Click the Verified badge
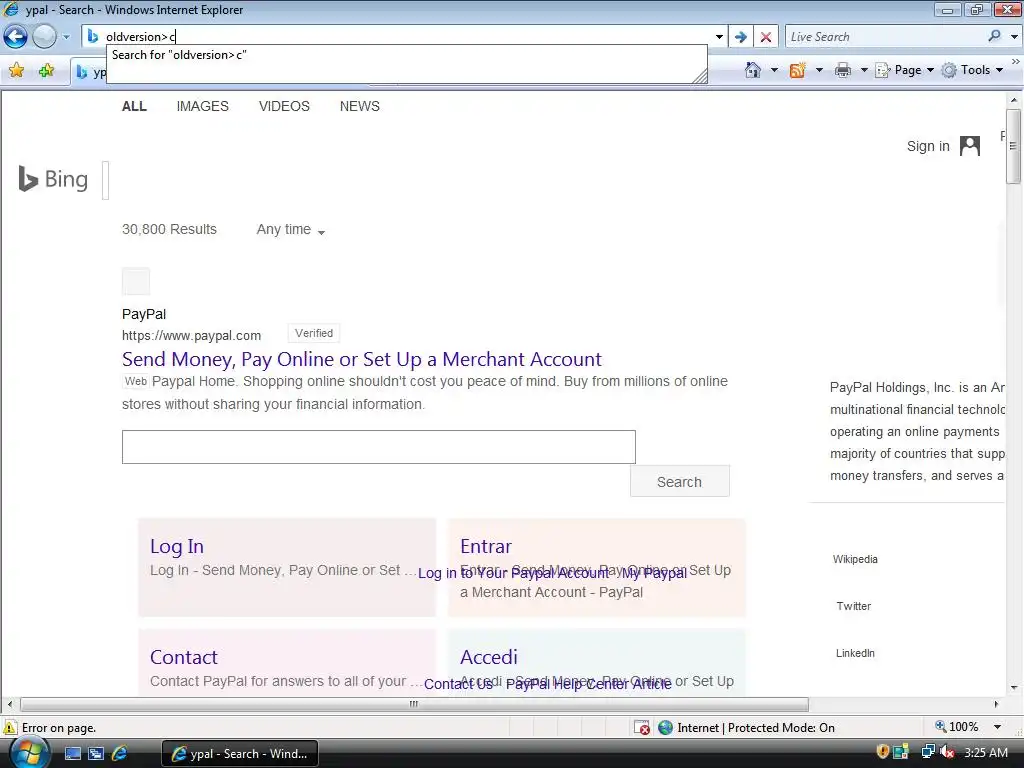The width and height of the screenshot is (1024, 768). 313,333
